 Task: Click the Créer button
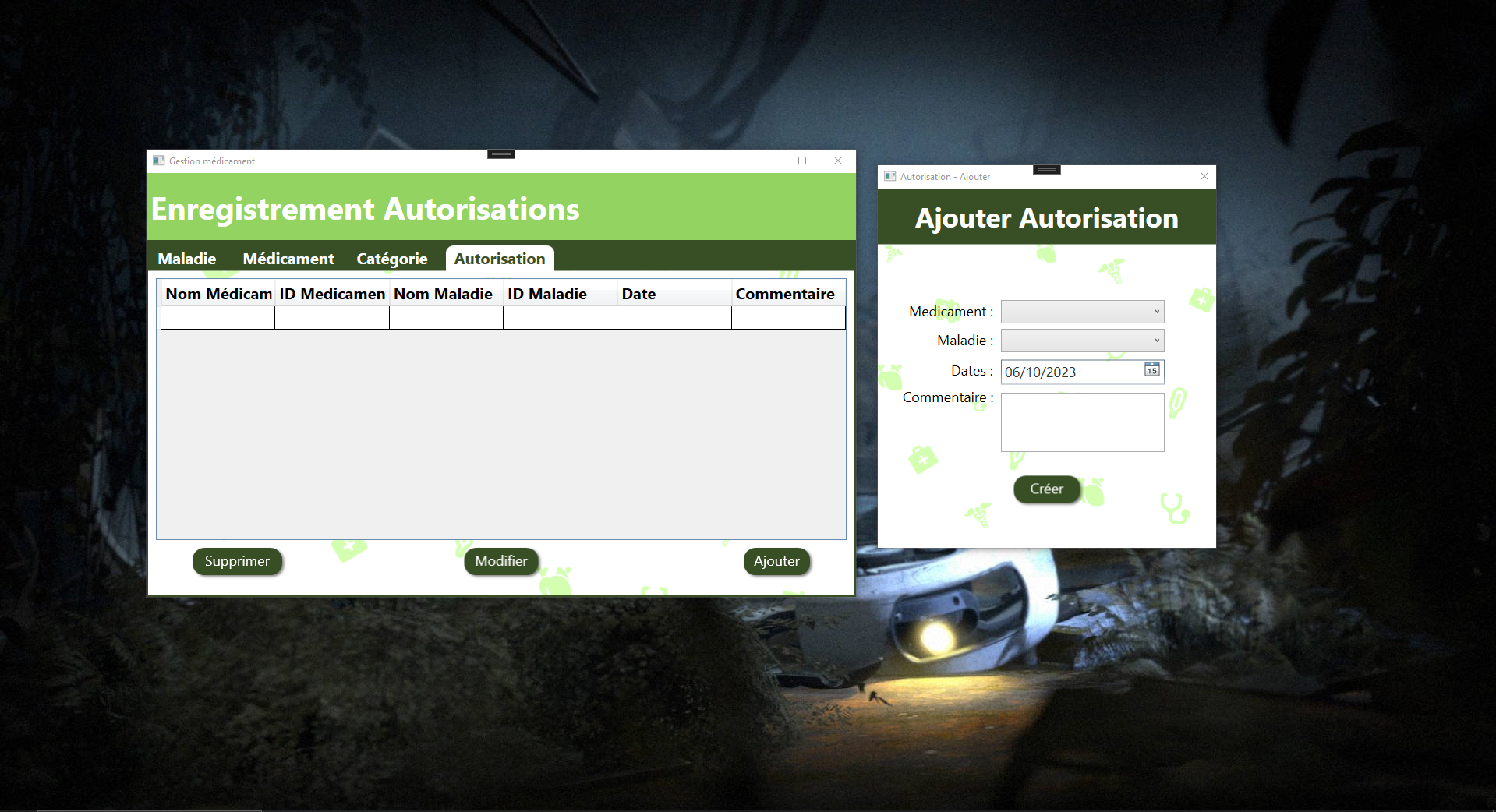click(x=1046, y=489)
